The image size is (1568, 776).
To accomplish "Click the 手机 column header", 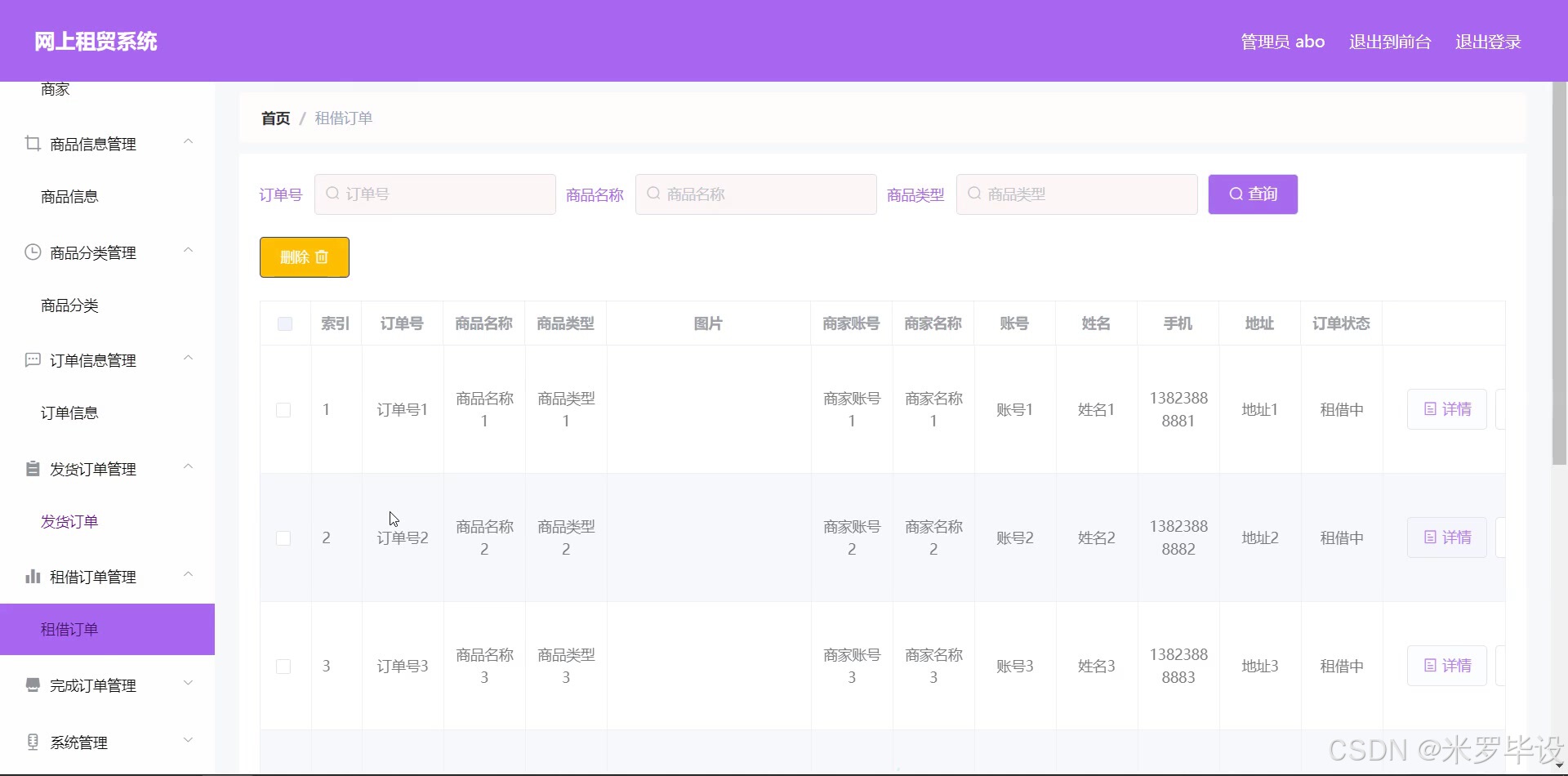I will tap(1178, 323).
